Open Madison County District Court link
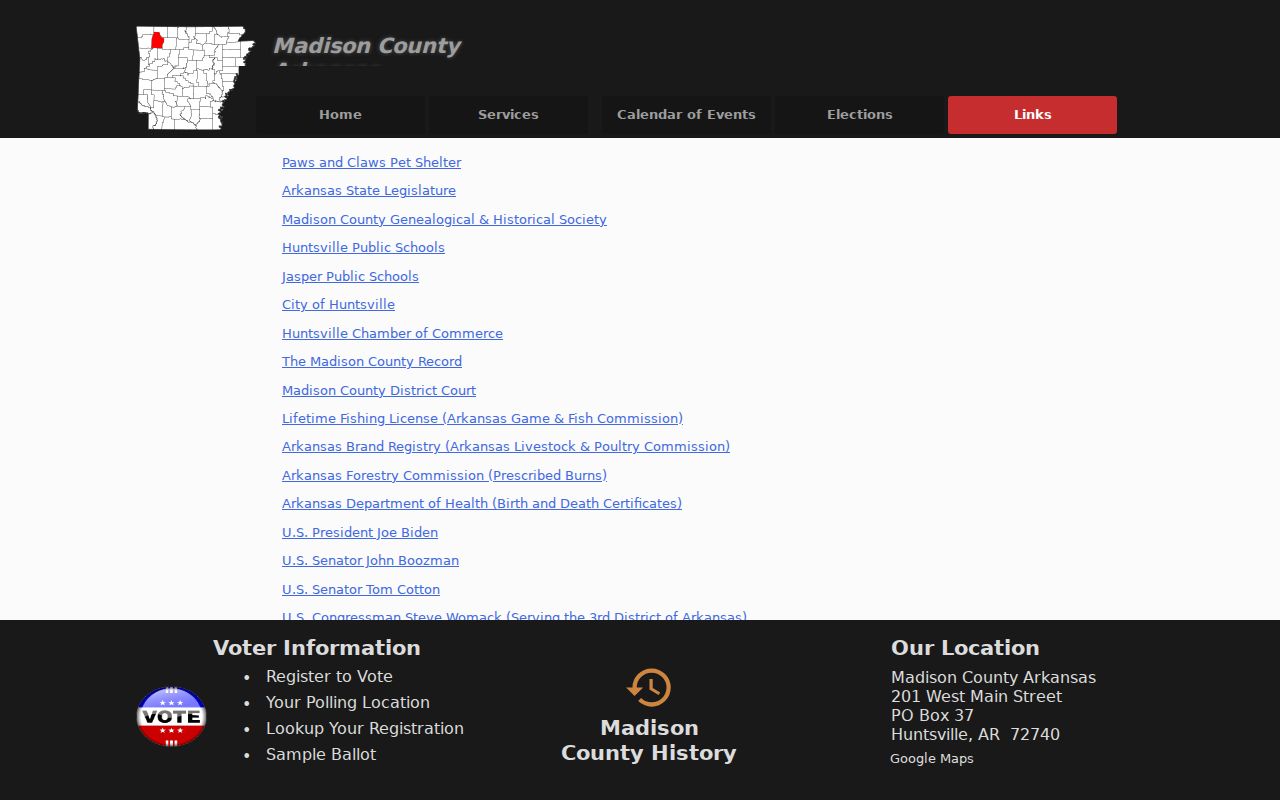Viewport: 1280px width, 800px height. [379, 390]
